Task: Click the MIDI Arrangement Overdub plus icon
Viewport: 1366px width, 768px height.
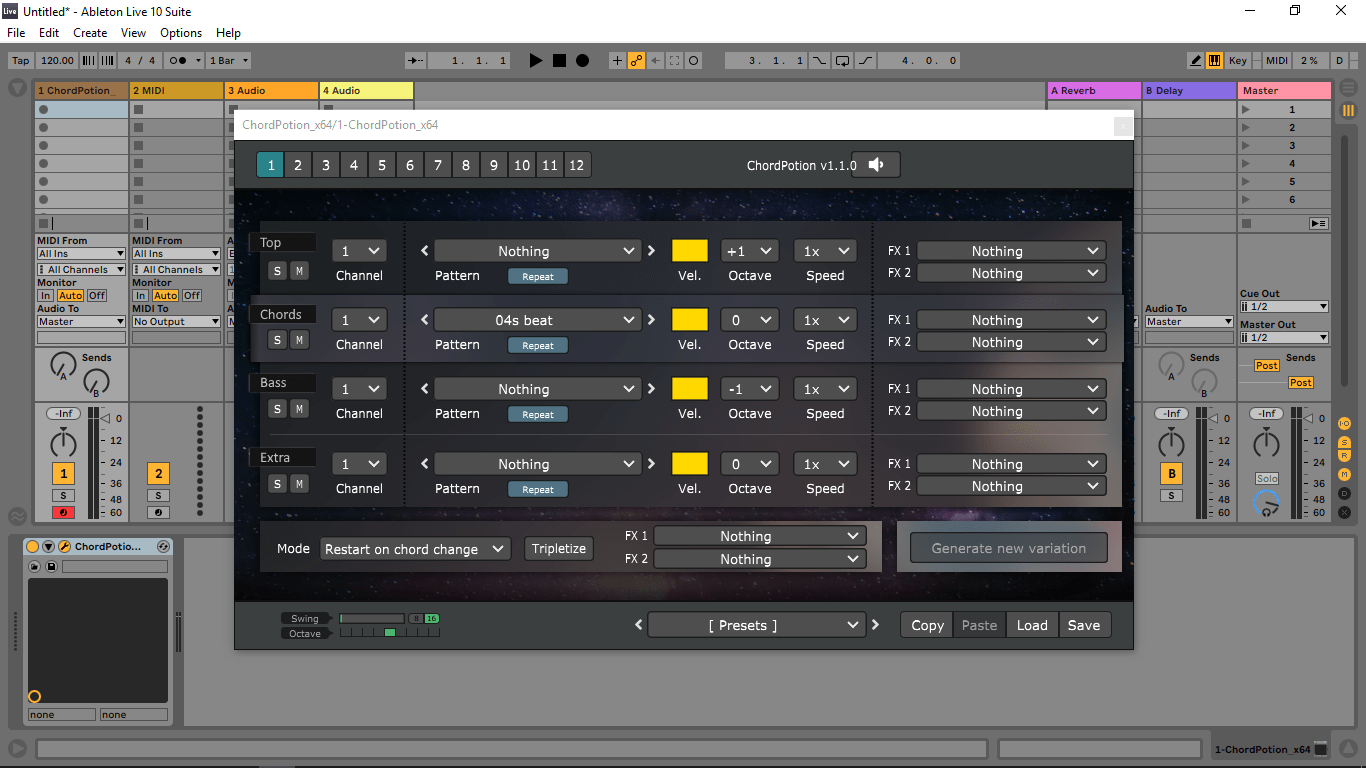Action: pyautogui.click(x=617, y=61)
